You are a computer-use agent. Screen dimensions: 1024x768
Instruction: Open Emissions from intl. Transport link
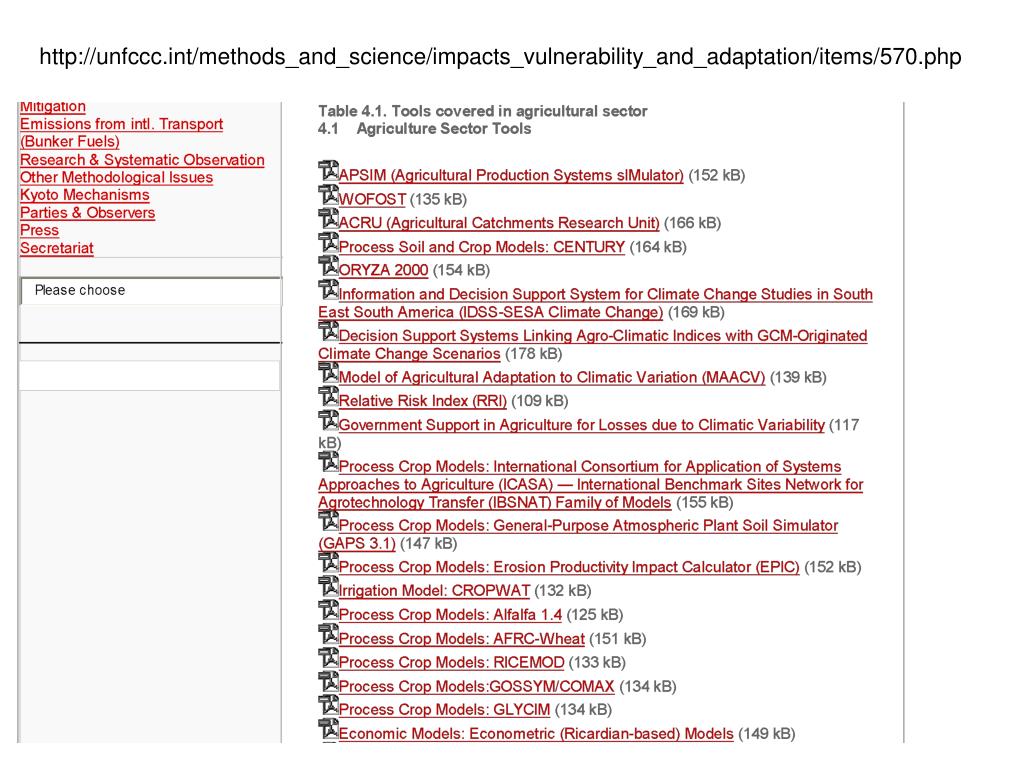tap(121, 133)
